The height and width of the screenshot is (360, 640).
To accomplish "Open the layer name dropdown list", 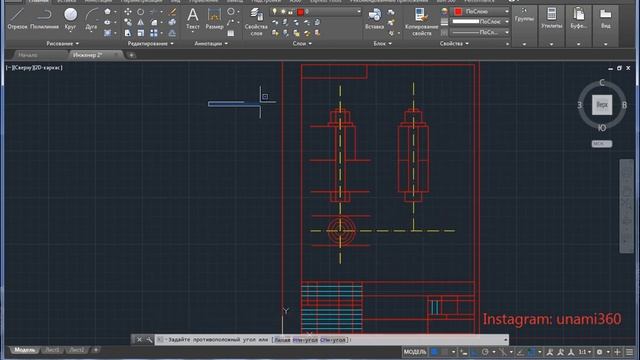I will [x=359, y=12].
